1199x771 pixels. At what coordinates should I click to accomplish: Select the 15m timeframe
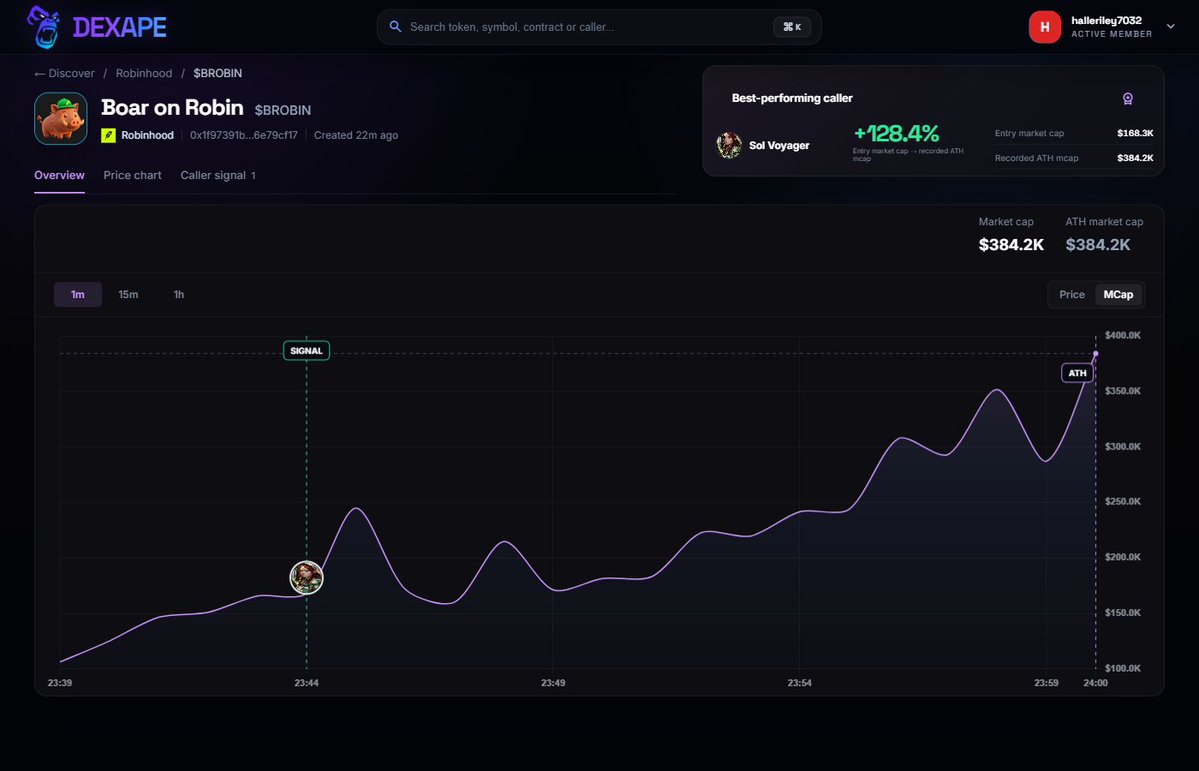(128, 294)
